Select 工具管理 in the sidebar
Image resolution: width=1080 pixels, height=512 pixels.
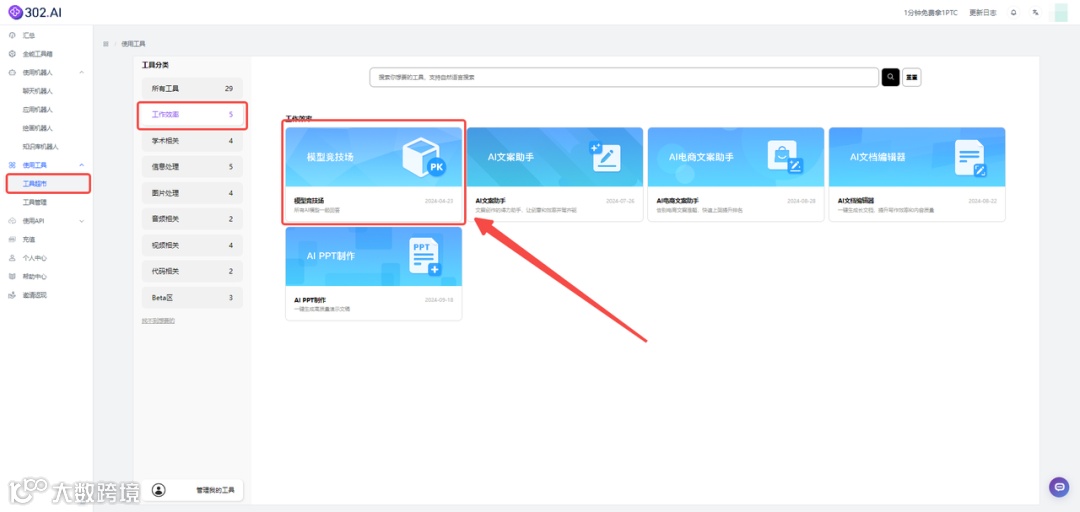click(35, 203)
